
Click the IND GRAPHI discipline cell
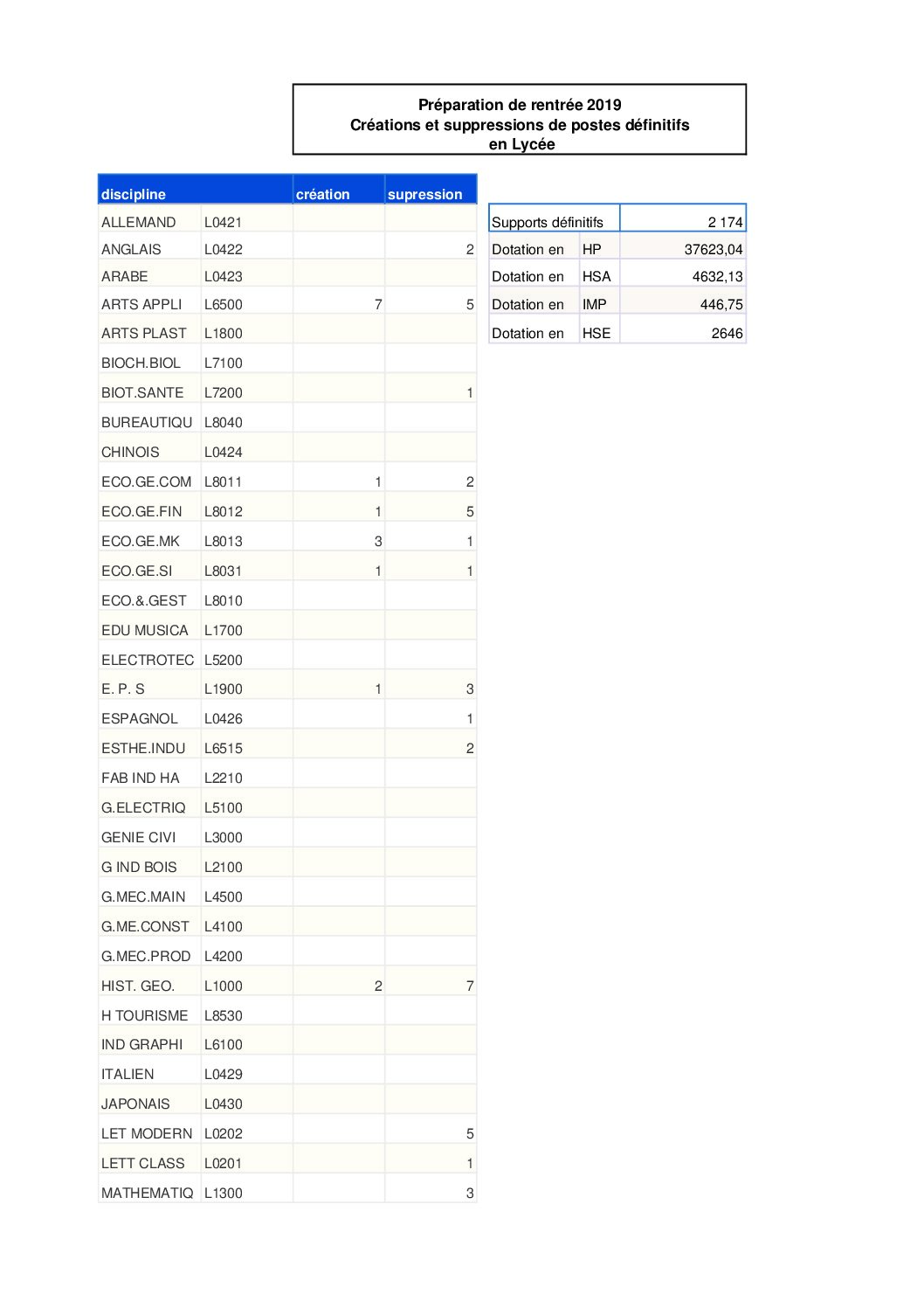pyautogui.click(x=149, y=1041)
